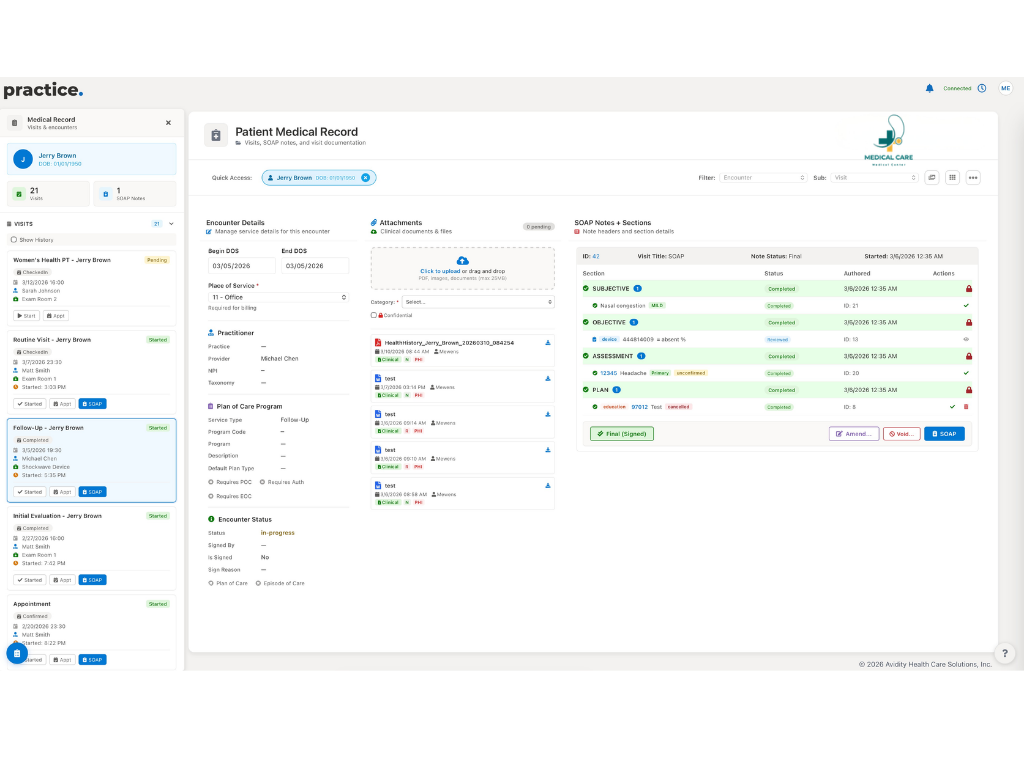Open the Sub Visit dropdown
Image resolution: width=1024 pixels, height=768 pixels.
874,178
